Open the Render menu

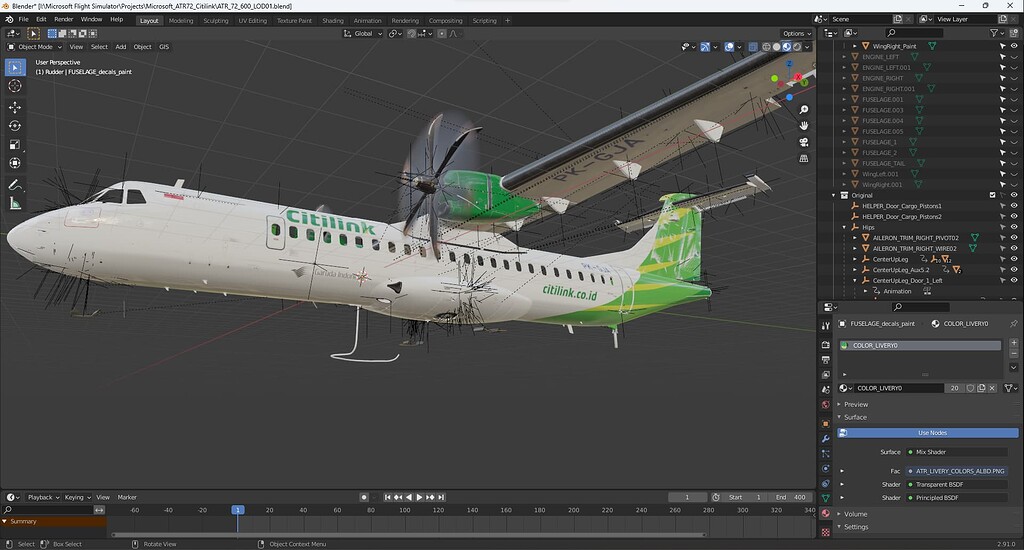point(63,20)
